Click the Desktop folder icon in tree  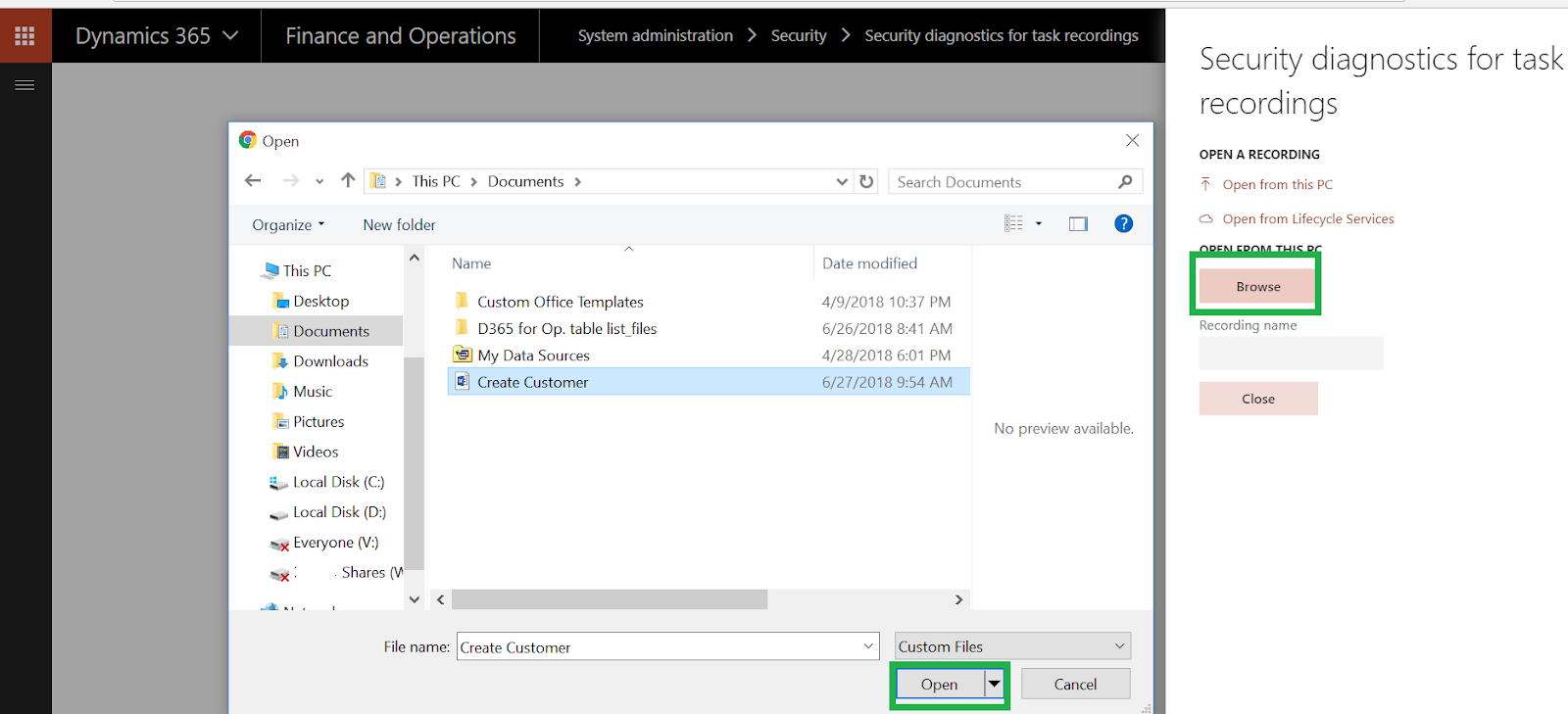click(x=281, y=301)
